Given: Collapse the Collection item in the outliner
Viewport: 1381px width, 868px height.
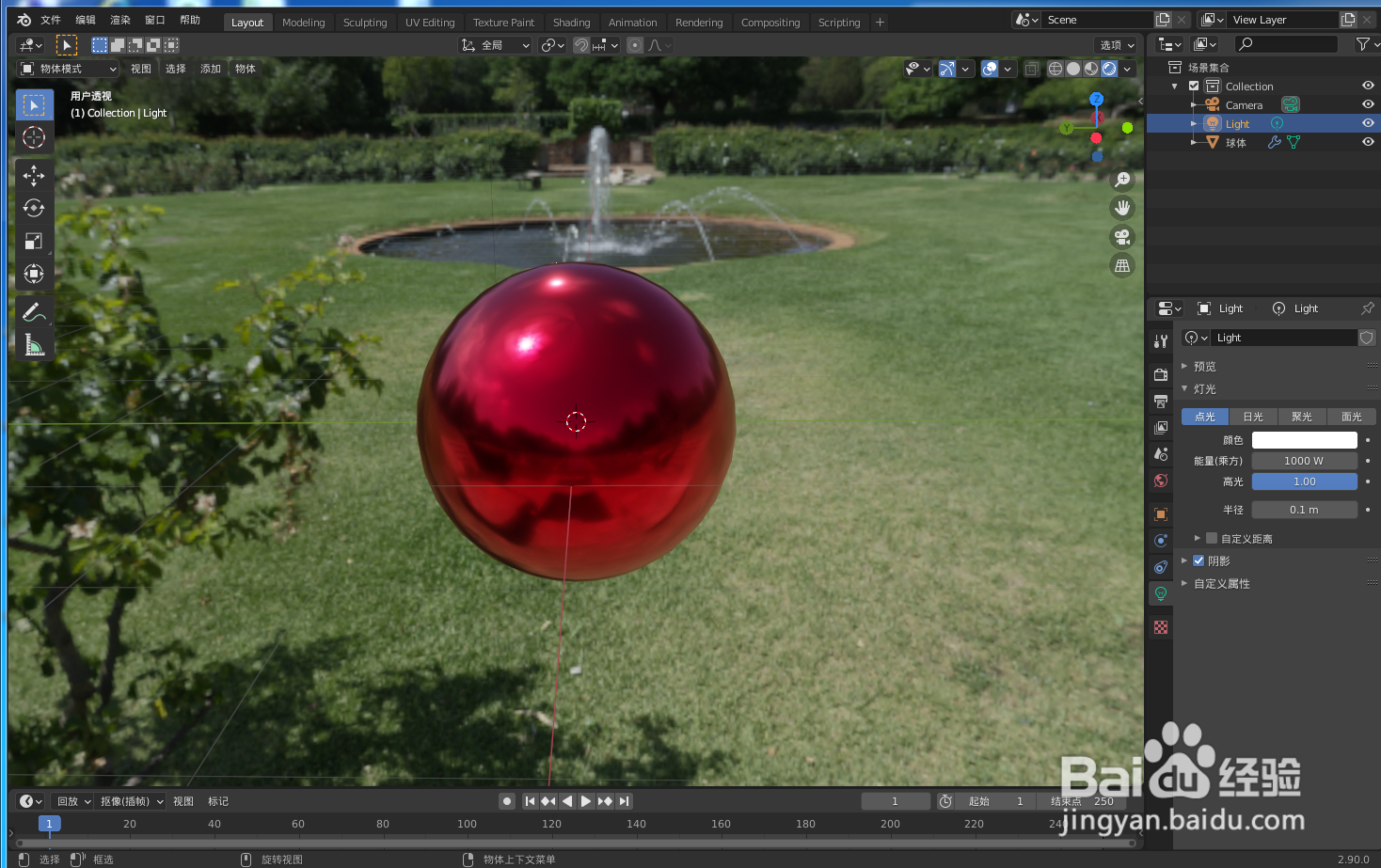Looking at the screenshot, I should (x=1173, y=86).
